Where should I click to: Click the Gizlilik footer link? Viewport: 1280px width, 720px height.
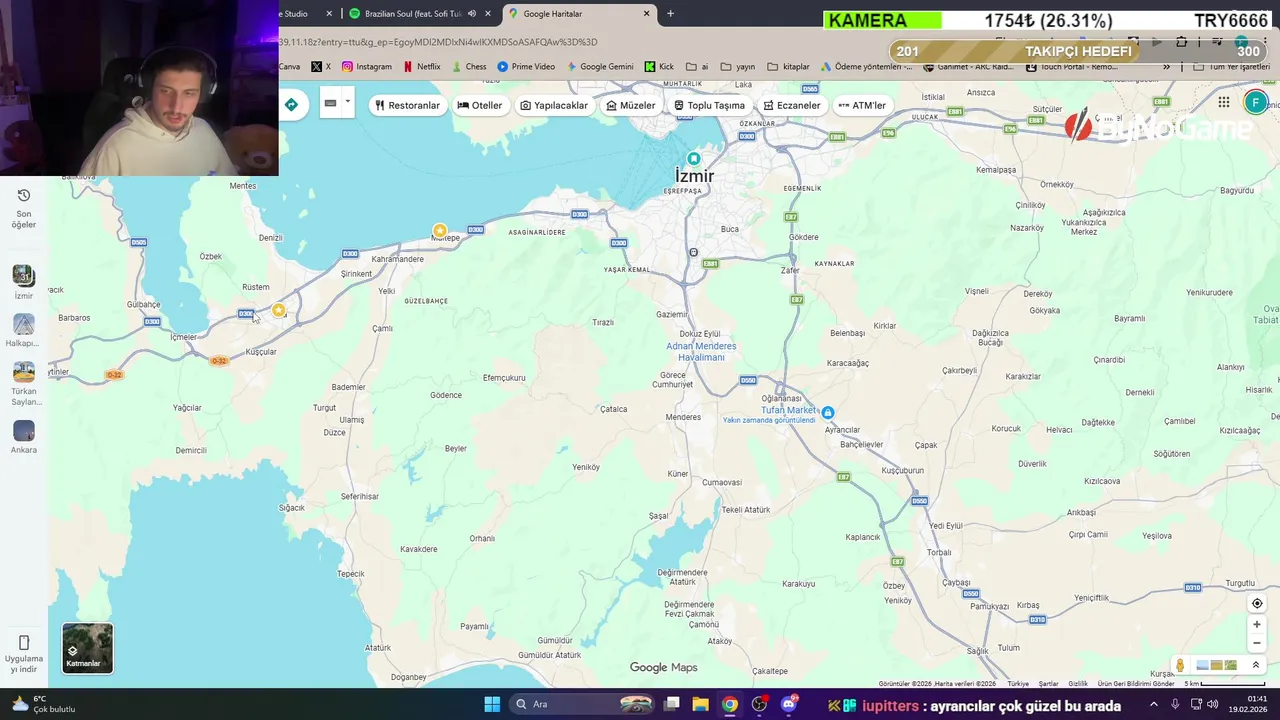click(1077, 684)
